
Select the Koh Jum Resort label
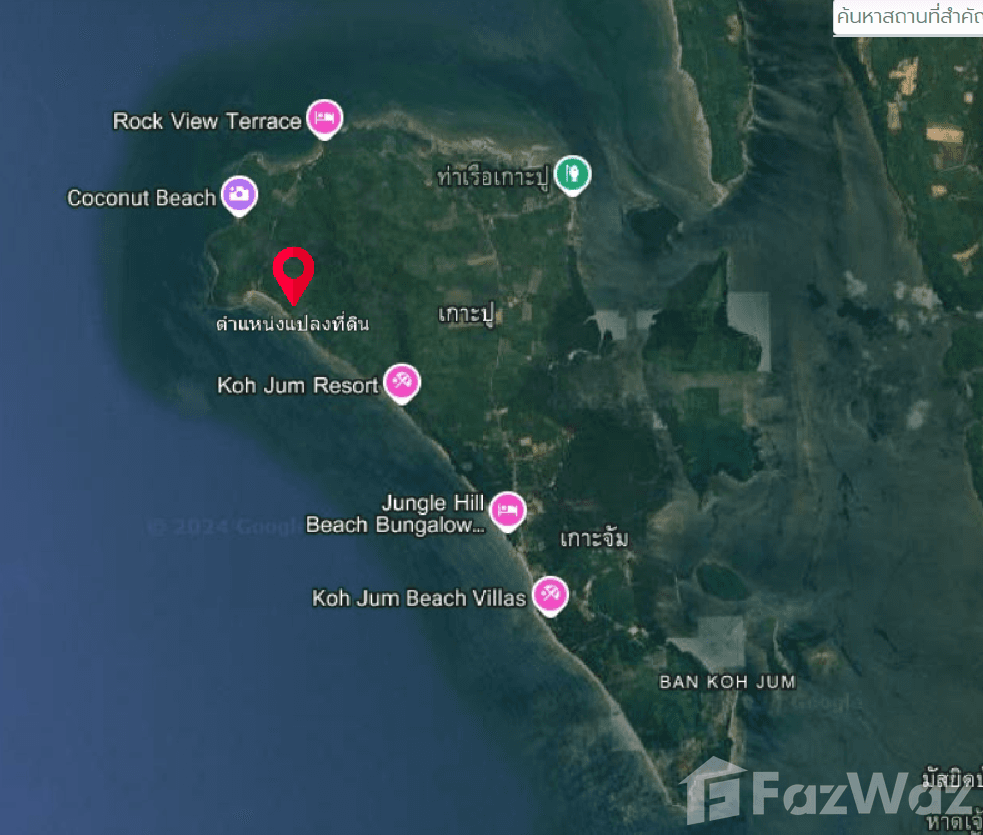298,385
